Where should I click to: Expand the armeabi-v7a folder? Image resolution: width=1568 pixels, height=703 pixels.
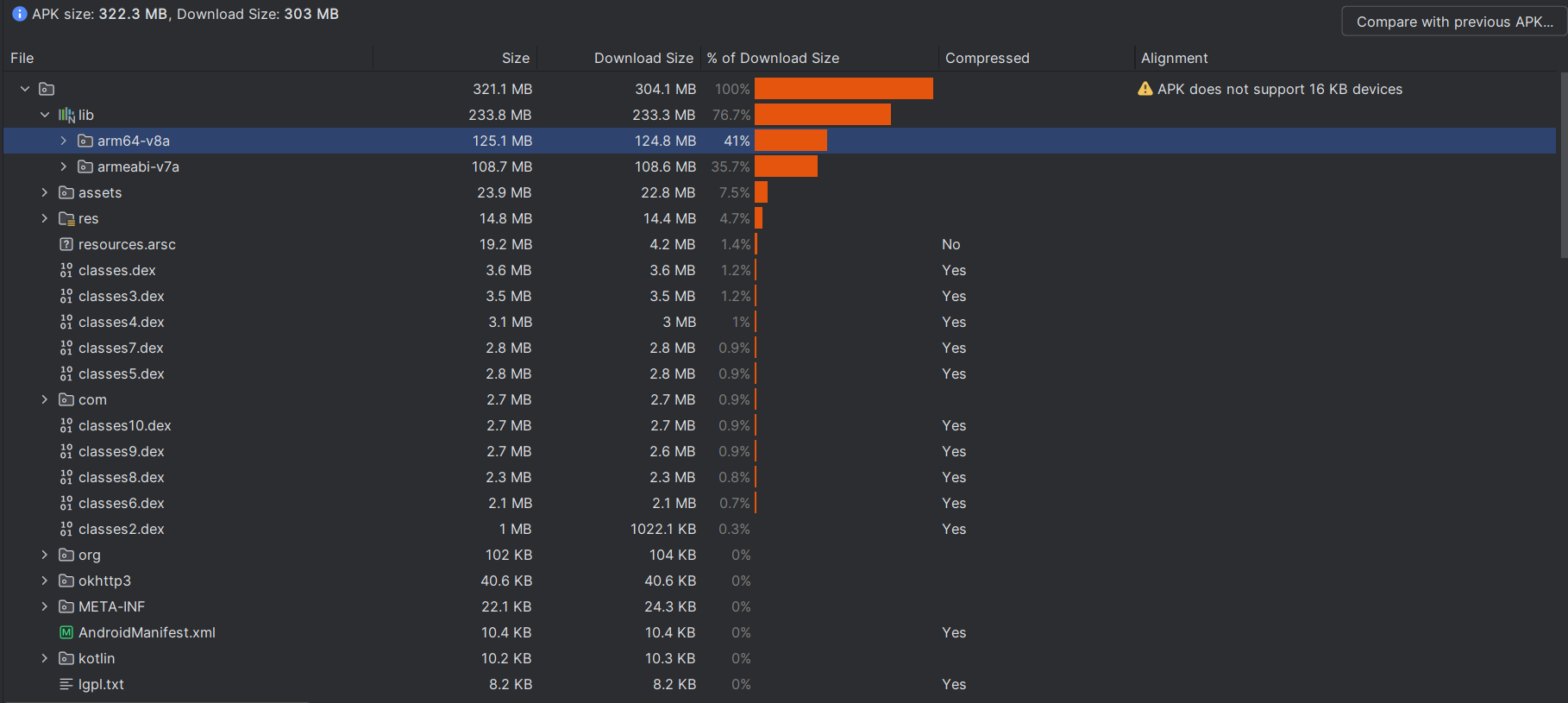(x=63, y=166)
